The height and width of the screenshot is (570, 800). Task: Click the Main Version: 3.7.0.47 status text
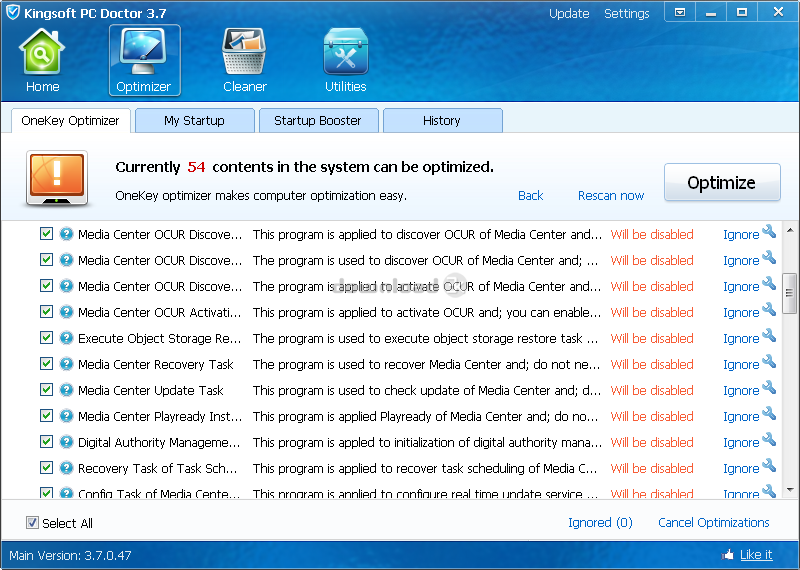(x=70, y=555)
